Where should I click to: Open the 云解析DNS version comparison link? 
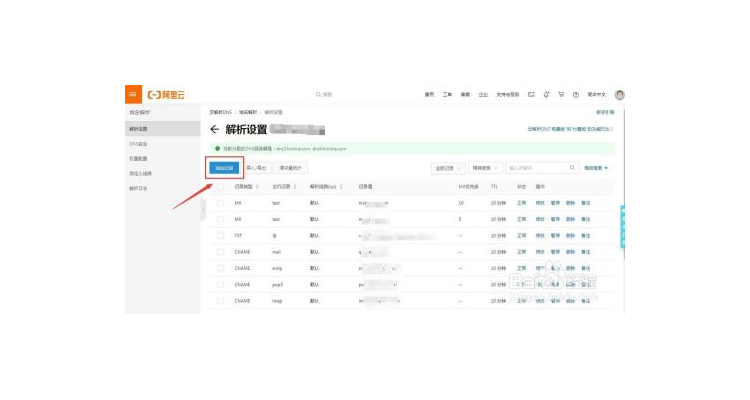click(570, 129)
